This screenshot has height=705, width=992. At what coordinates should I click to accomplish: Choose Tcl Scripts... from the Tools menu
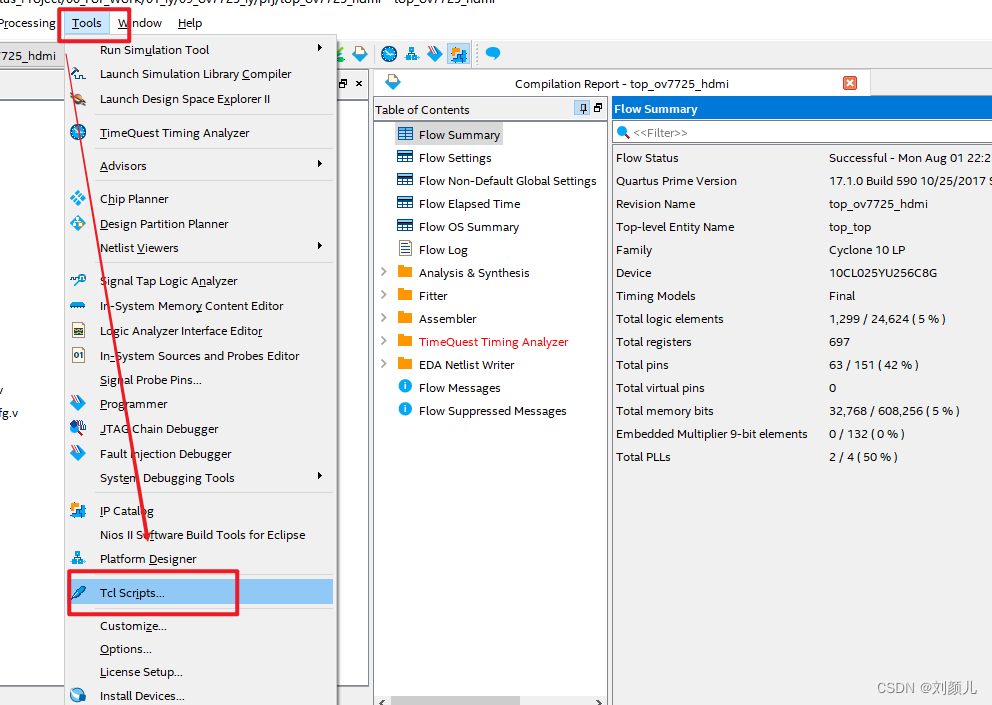201,592
